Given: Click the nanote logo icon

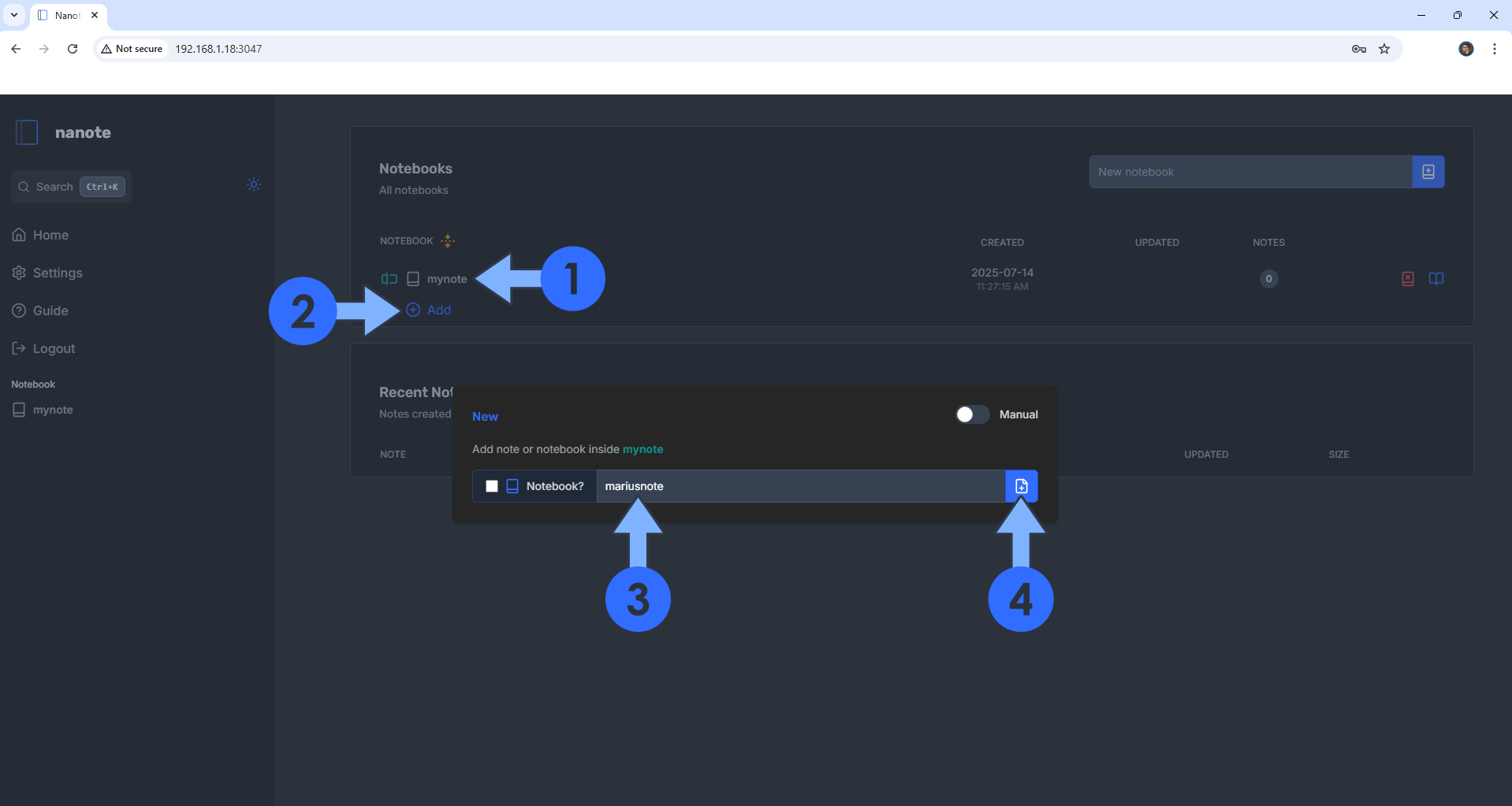Looking at the screenshot, I should 27,132.
